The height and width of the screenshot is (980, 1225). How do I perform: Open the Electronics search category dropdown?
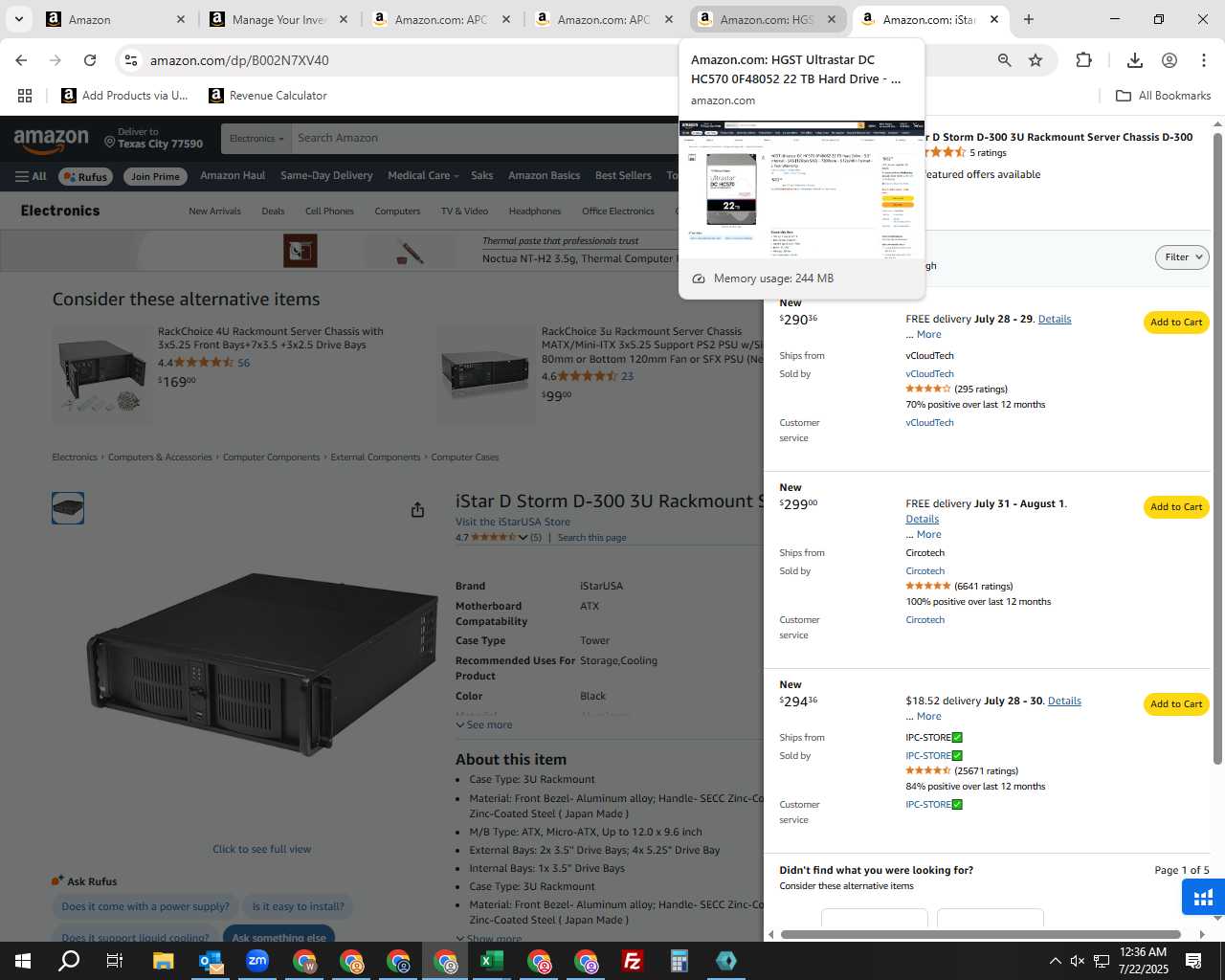[x=256, y=138]
